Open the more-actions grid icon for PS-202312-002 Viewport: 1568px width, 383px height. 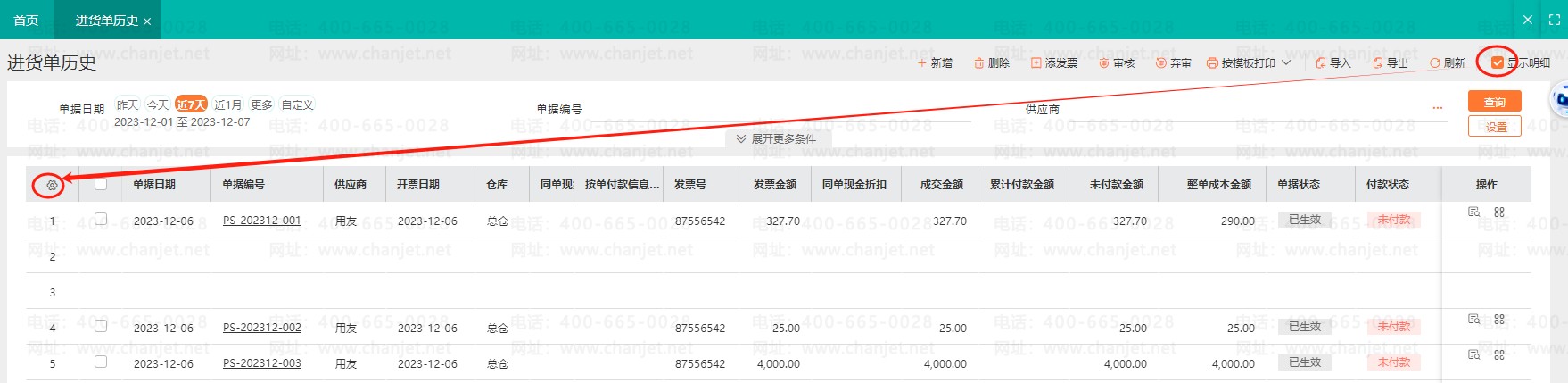pos(1499,319)
